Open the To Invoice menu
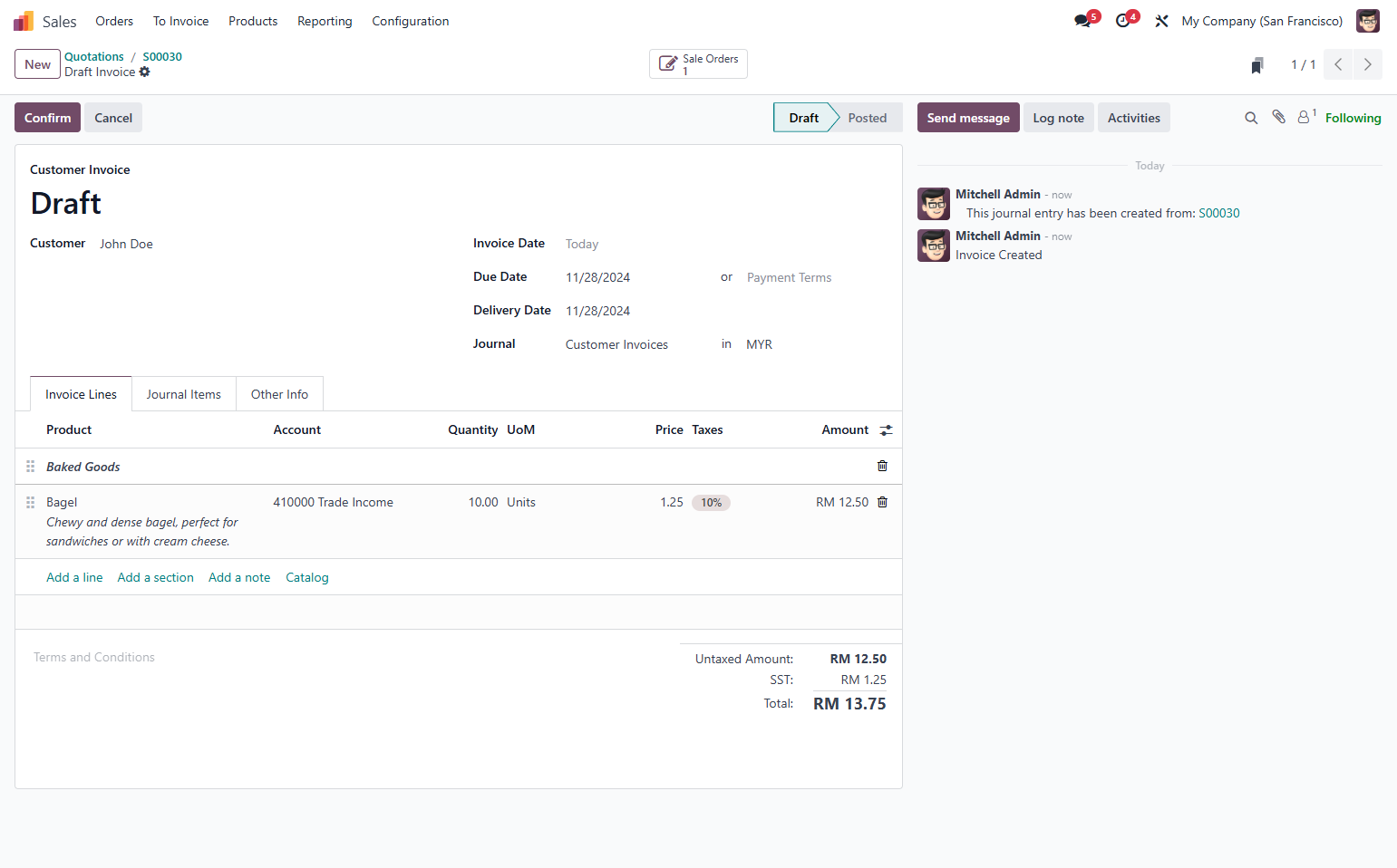Viewport: 1397px width, 868px height. (180, 21)
